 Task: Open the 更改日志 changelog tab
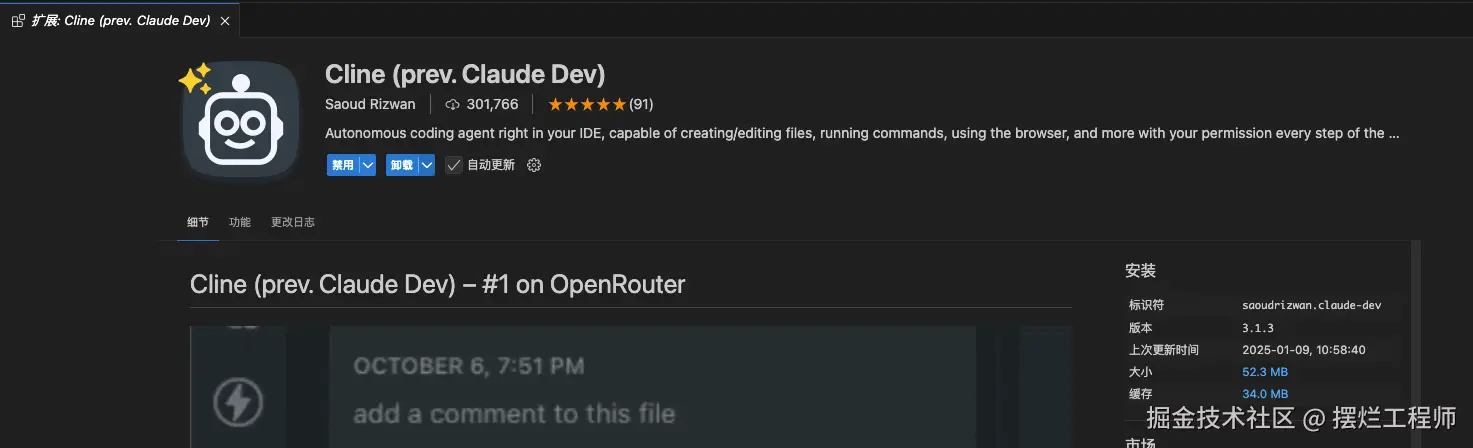(293, 222)
